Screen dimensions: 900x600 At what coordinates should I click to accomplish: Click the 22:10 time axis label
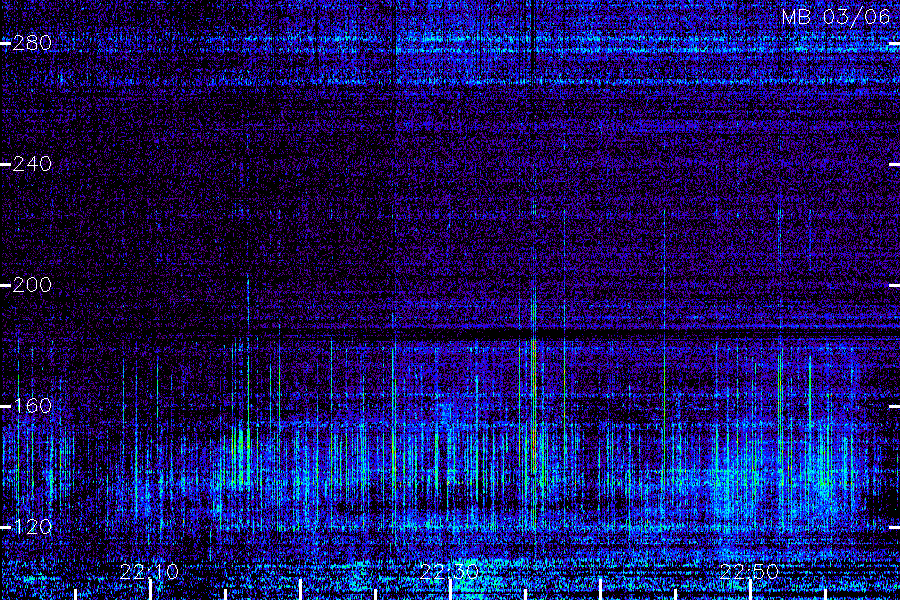pos(149,572)
